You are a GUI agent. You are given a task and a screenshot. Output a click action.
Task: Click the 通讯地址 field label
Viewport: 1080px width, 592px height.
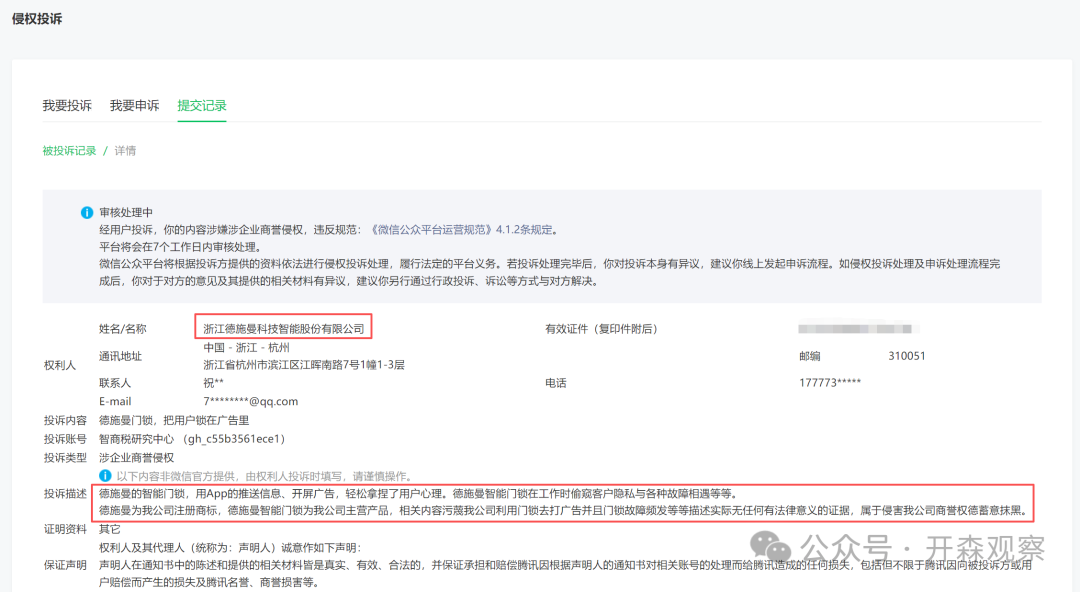[x=121, y=356]
